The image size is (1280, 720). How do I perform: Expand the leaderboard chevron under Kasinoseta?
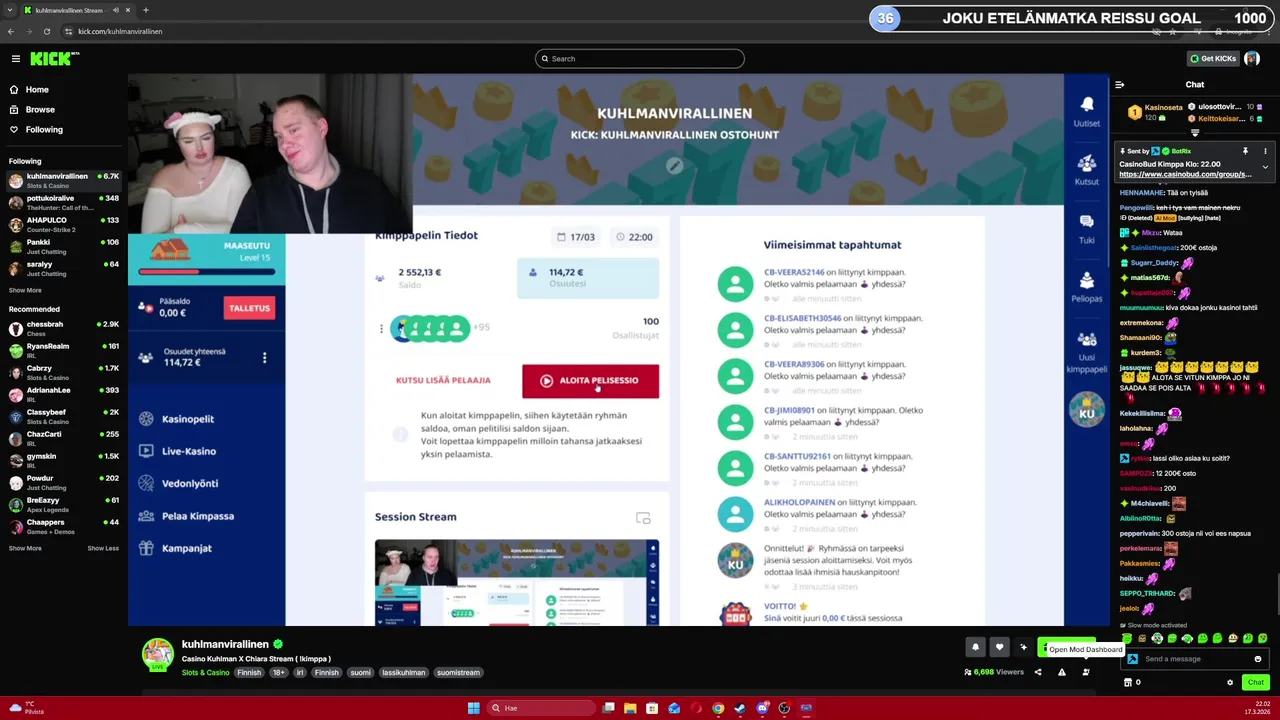coord(1194,133)
